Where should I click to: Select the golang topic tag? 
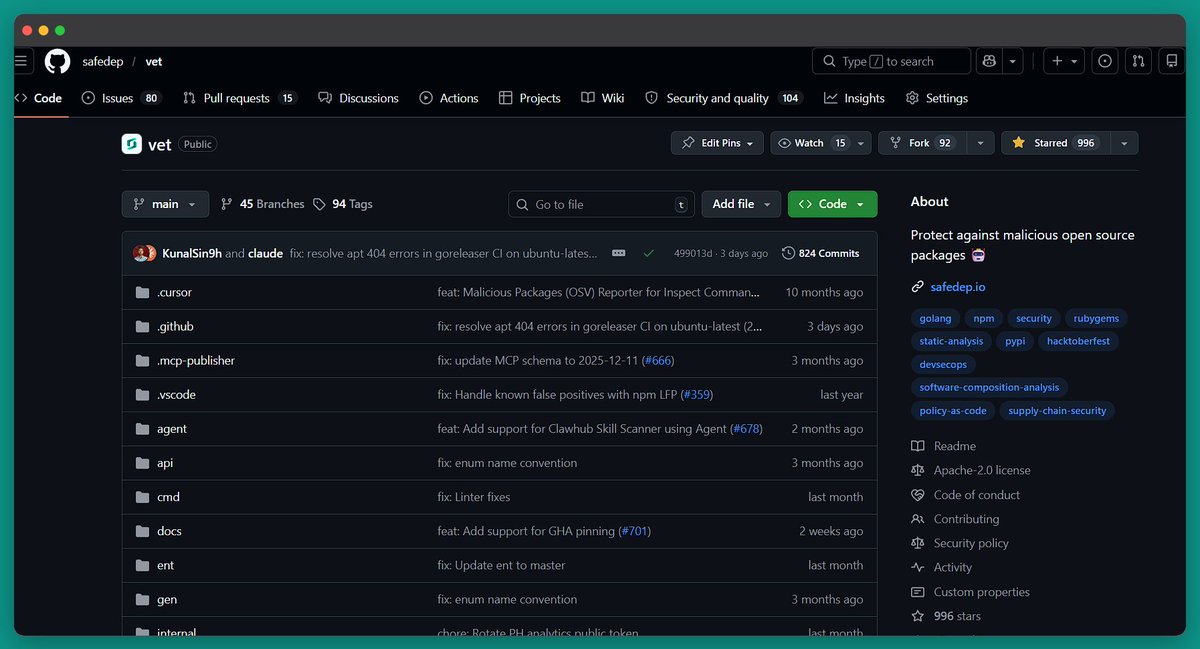point(937,318)
